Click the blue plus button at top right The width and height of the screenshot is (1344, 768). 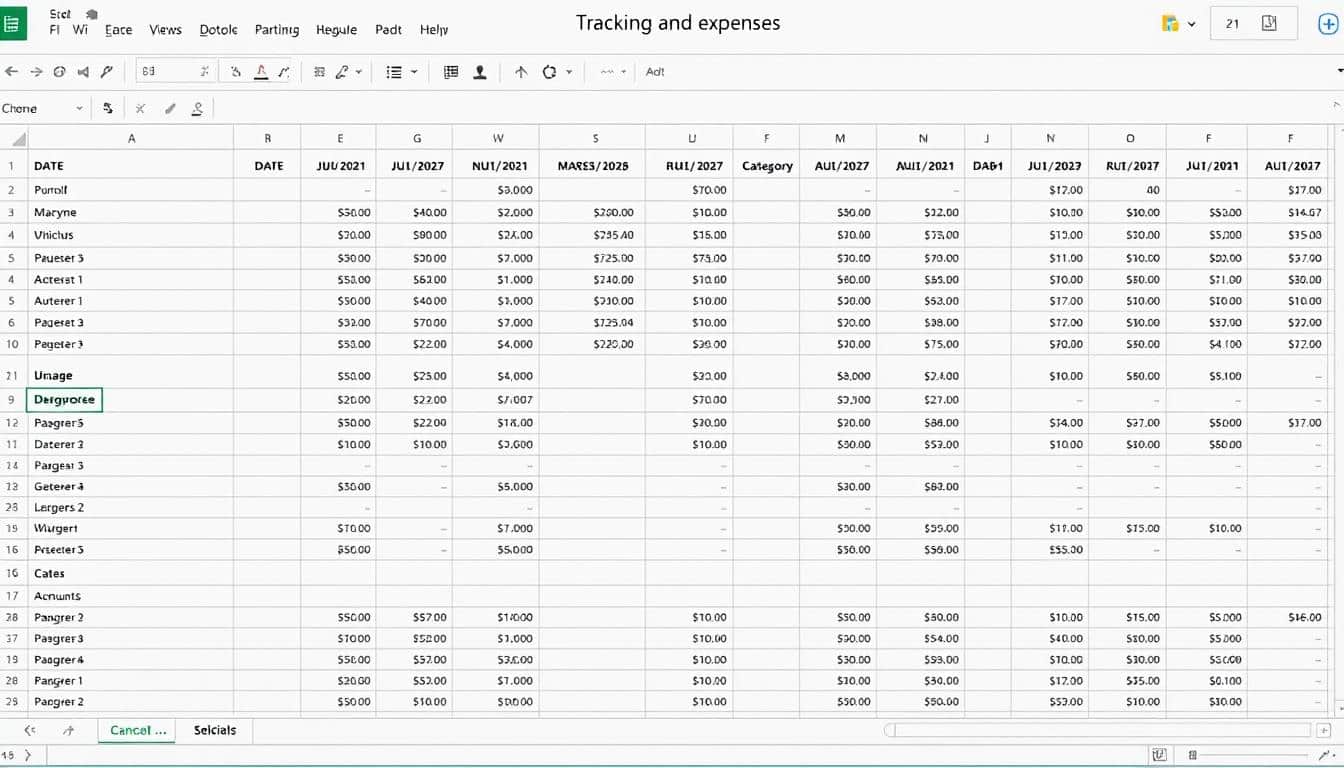tap(1328, 24)
